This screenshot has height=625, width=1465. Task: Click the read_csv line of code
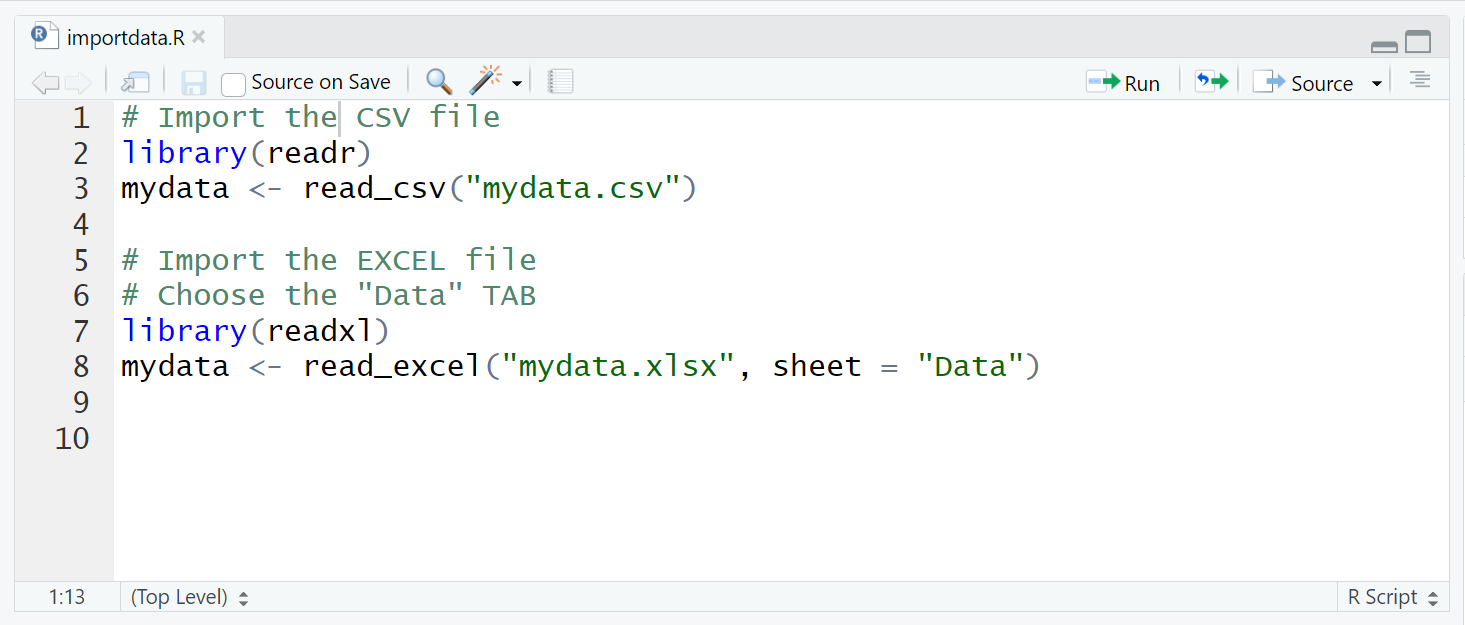pyautogui.click(x=408, y=188)
